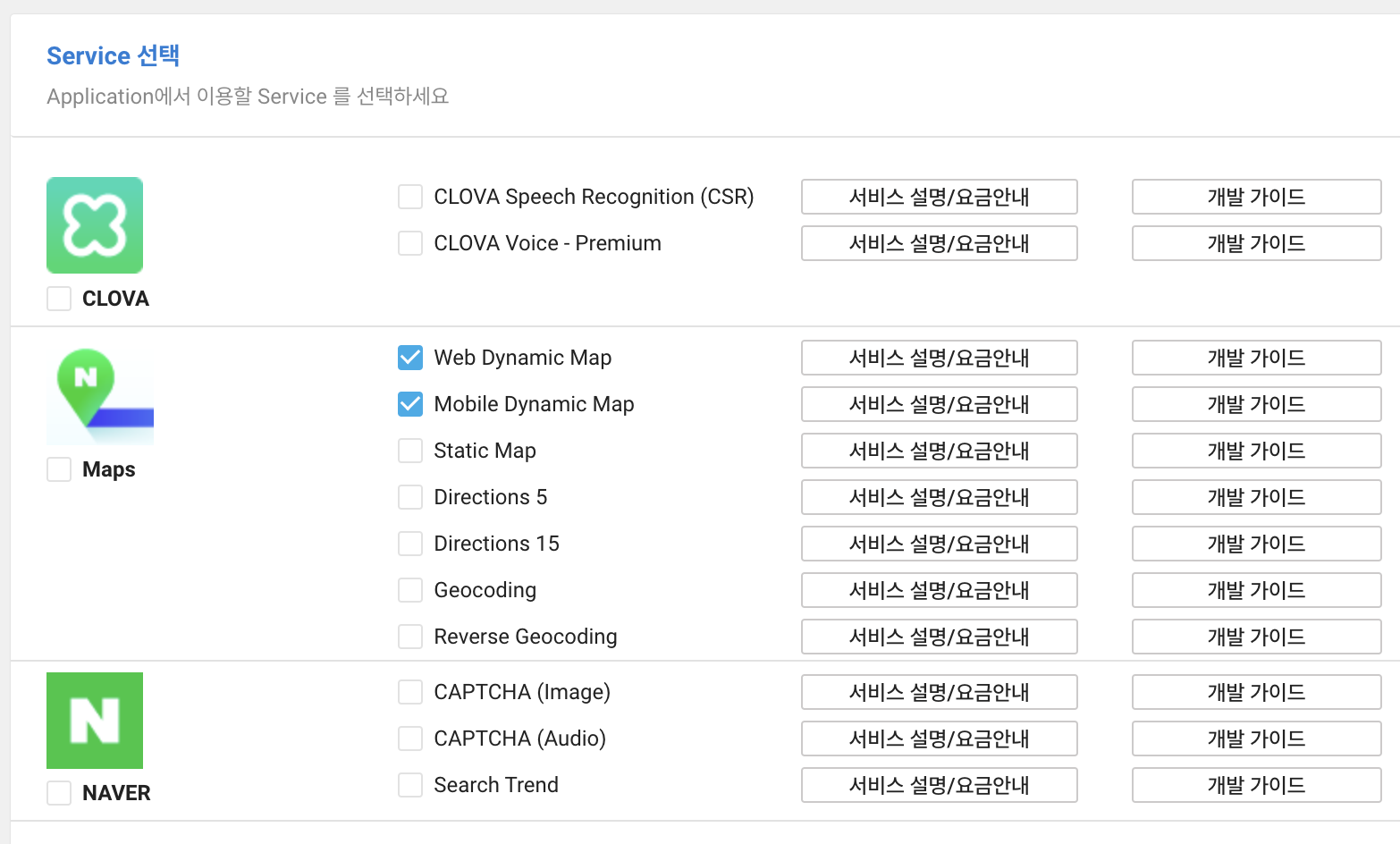View 개발 가이드 for Static Map
The image size is (1400, 844).
coord(1257,451)
